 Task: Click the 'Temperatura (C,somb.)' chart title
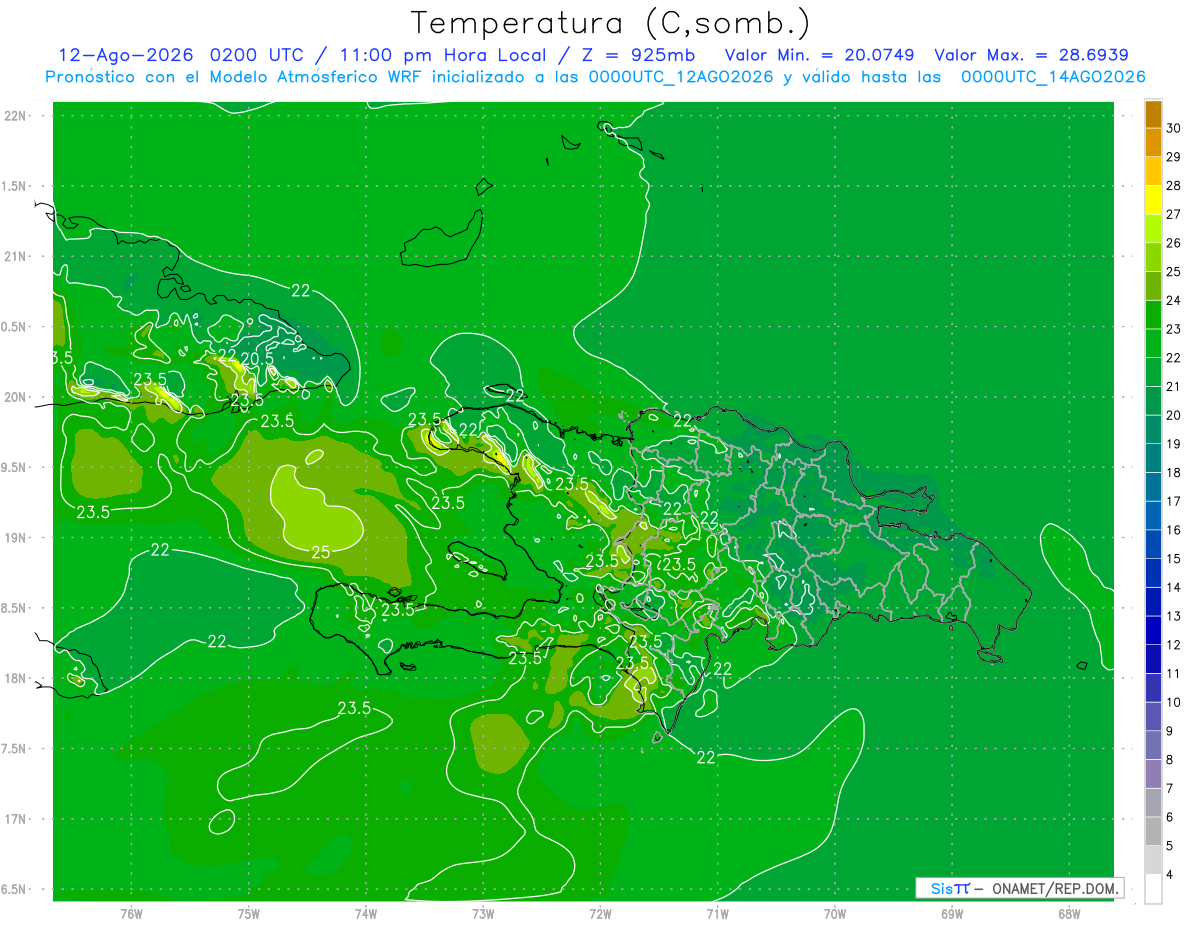[x=609, y=24]
